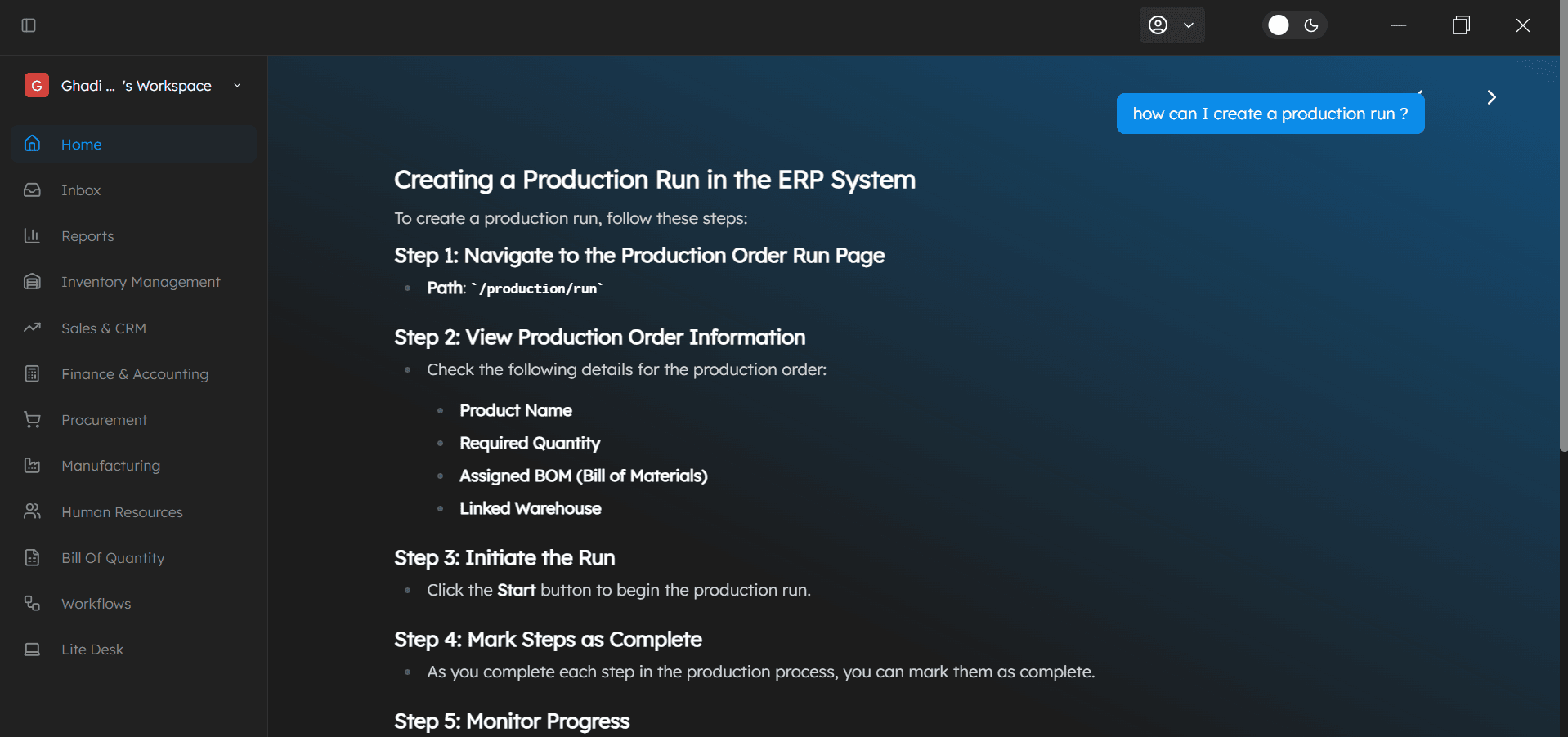Open Bill Of Quantity from the menu
The width and height of the screenshot is (1568, 737).
[x=112, y=557]
